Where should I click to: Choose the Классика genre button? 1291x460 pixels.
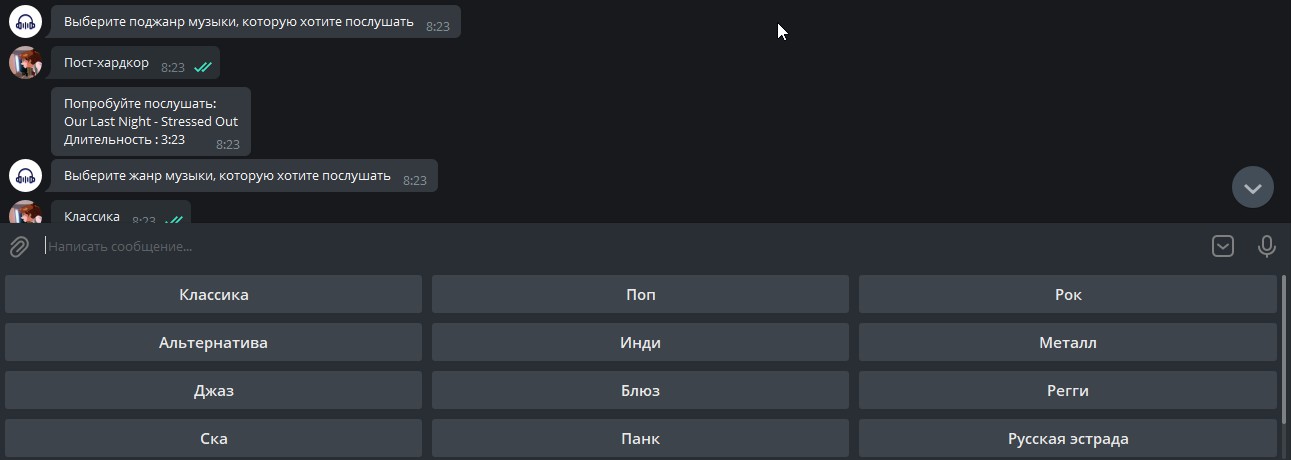pos(213,295)
